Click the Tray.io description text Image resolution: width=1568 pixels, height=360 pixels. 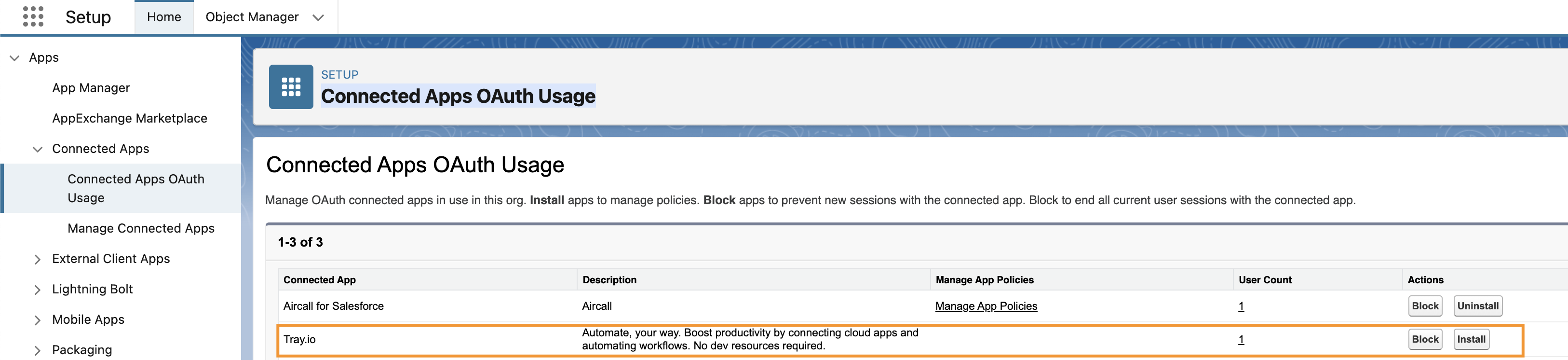pos(750,339)
